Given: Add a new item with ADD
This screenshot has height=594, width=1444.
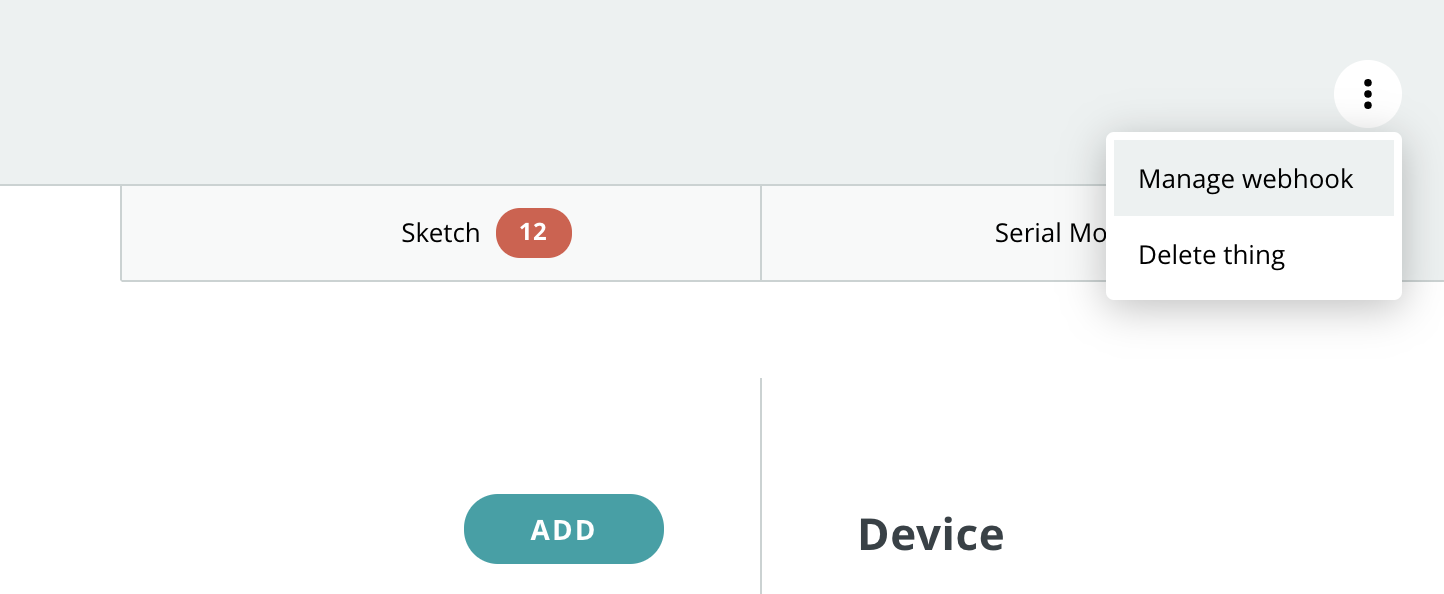Looking at the screenshot, I should (563, 529).
